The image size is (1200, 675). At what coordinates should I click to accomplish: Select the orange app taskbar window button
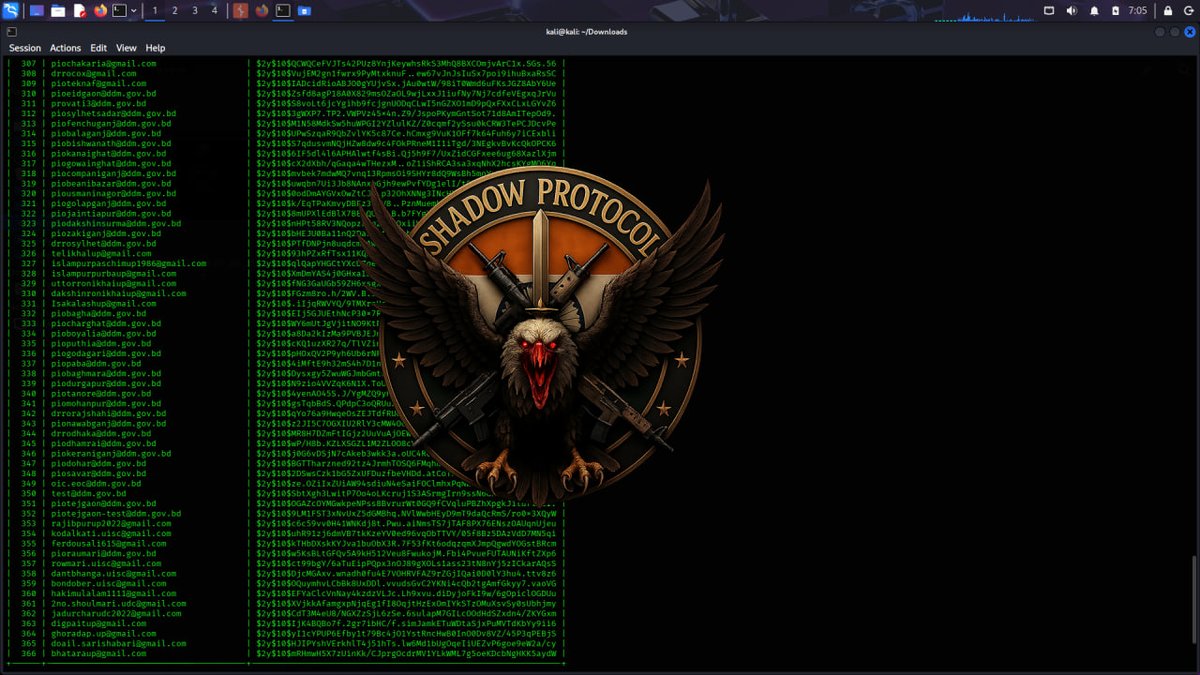point(240,11)
